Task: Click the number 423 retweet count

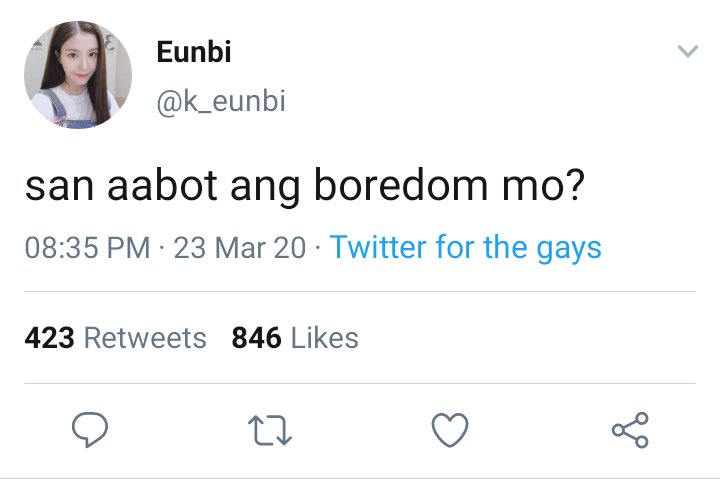Action: (49, 338)
